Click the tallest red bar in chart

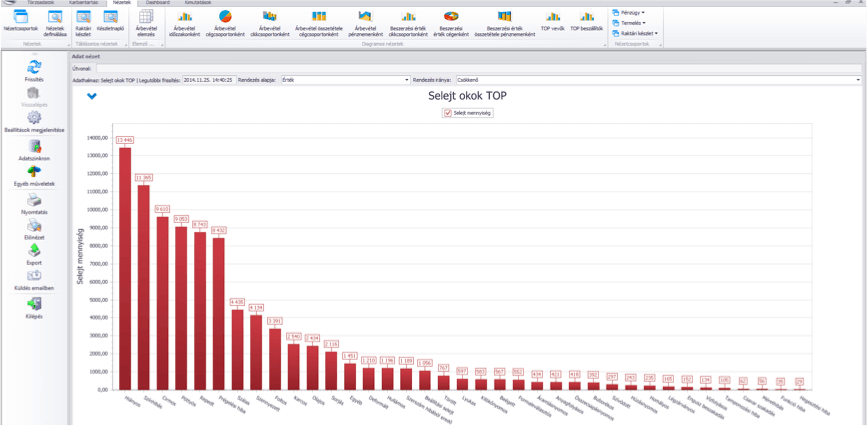125,268
